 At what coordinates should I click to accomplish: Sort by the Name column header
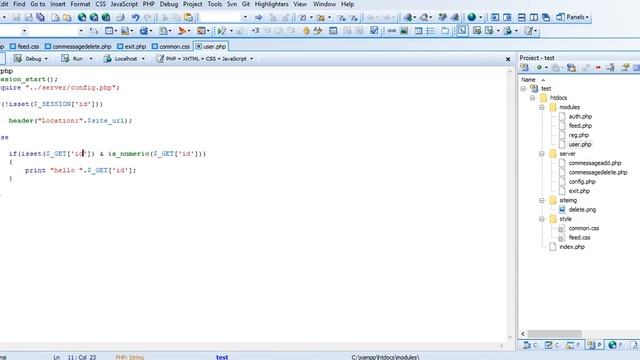(528, 80)
